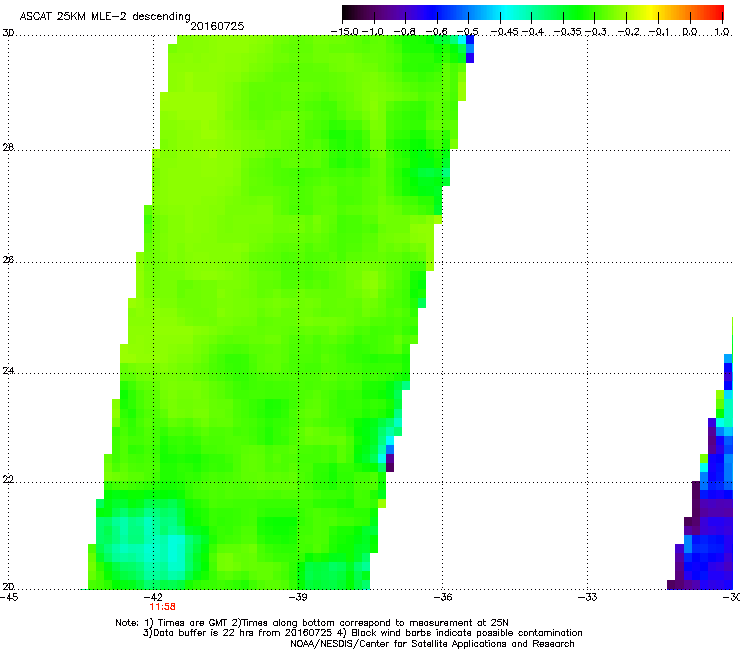Screen dimensions: 740x650
Task: Click the colorbar label "1.0" at the red end
Action: click(722, 32)
